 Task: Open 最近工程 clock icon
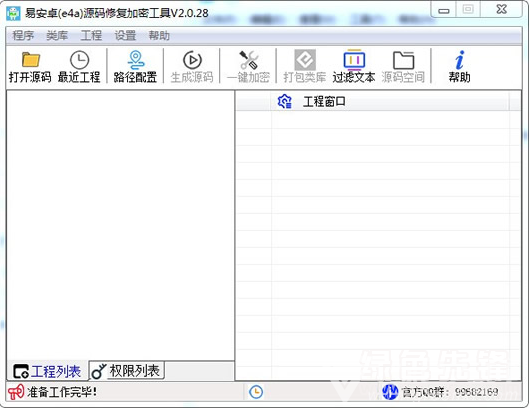79,60
